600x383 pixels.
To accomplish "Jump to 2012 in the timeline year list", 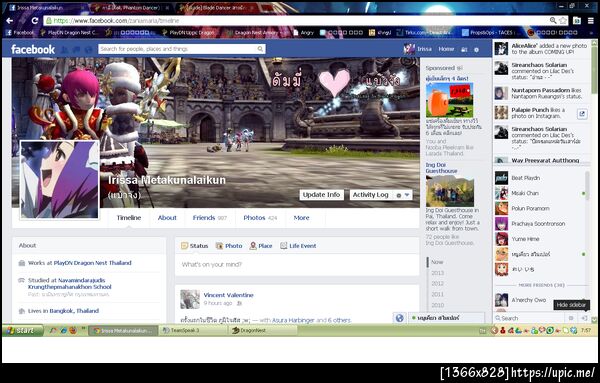I will click(437, 284).
